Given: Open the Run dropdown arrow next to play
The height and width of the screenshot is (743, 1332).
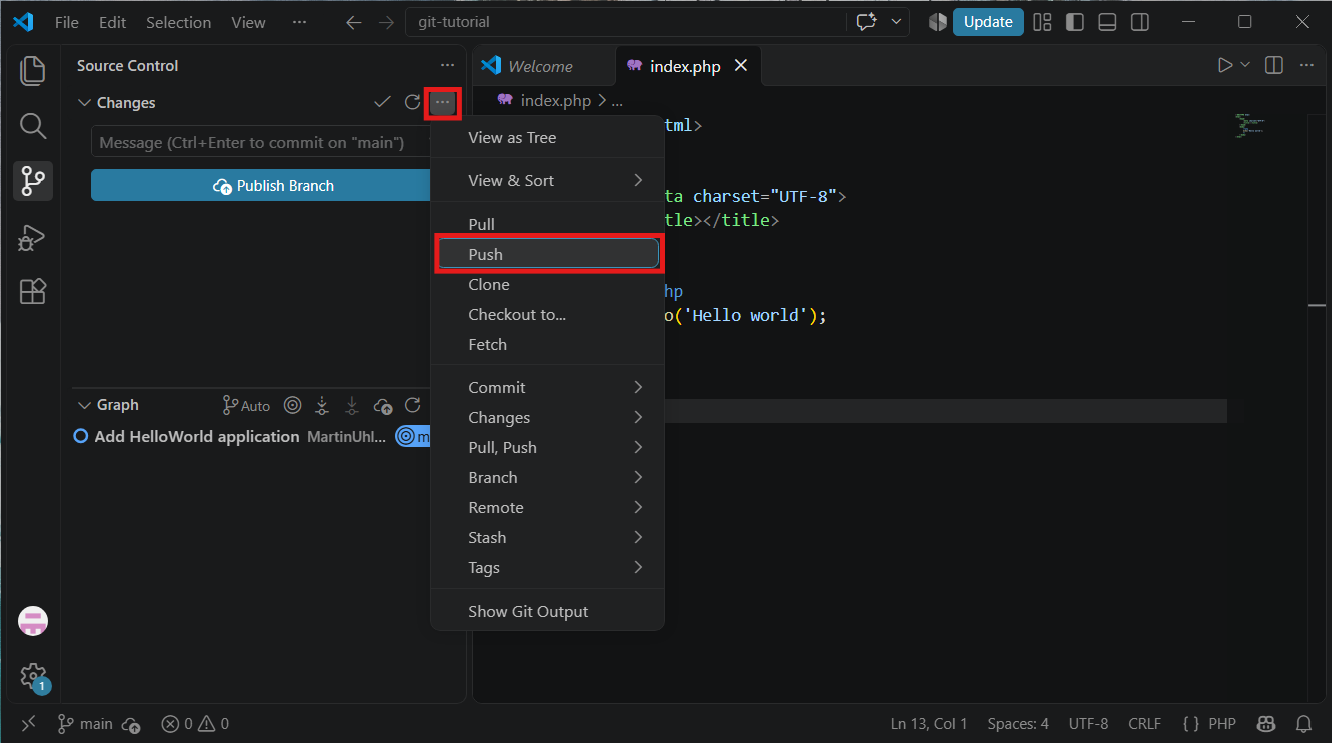Looking at the screenshot, I should pos(1245,65).
